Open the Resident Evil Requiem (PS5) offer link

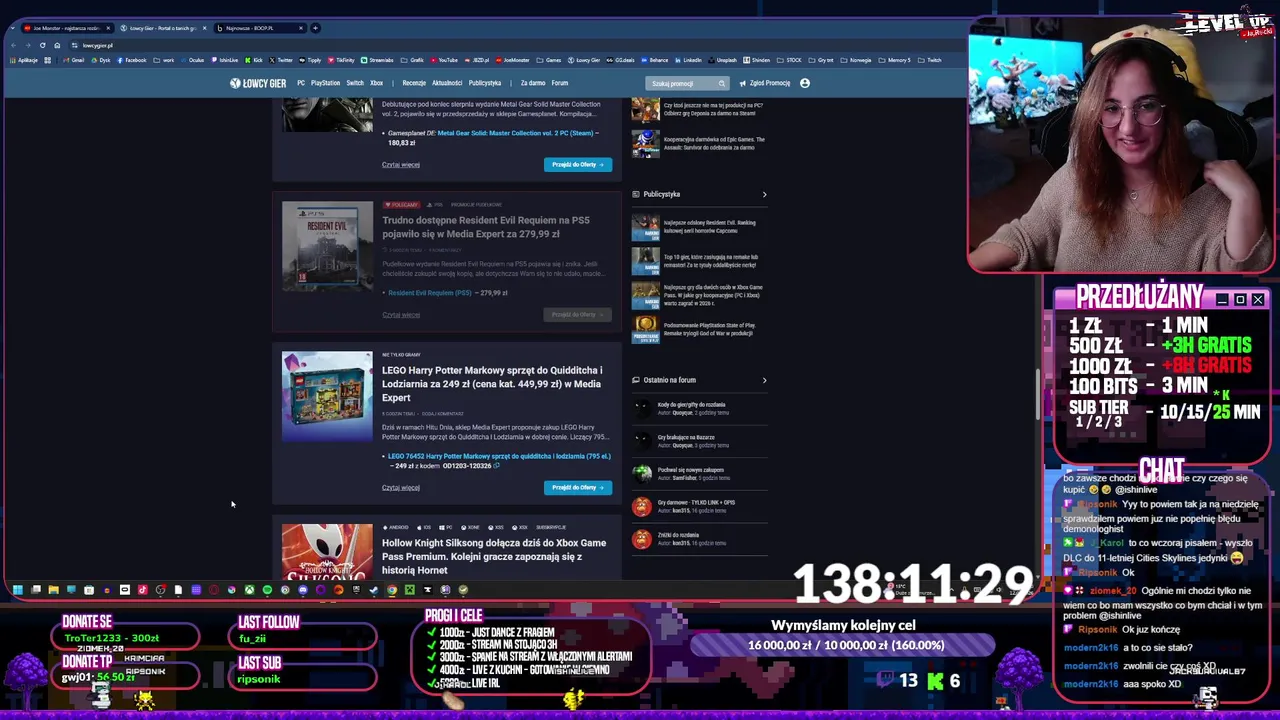[x=430, y=293]
